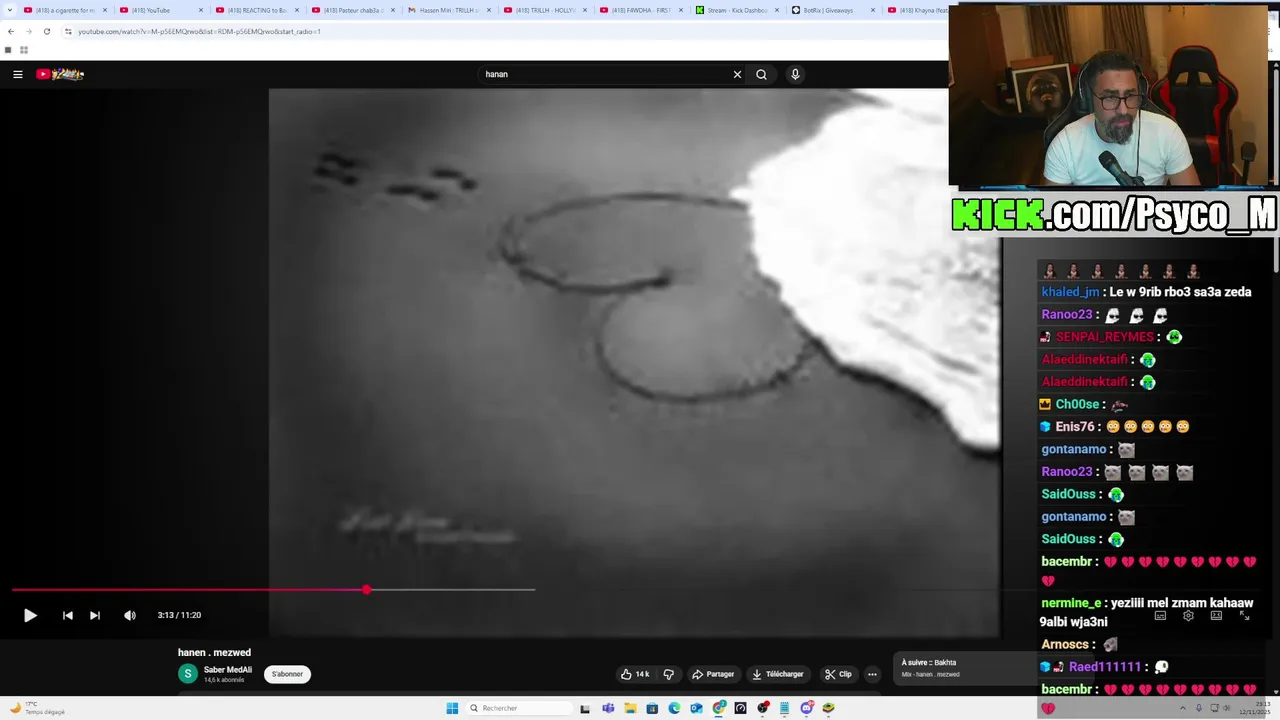Image resolution: width=1280 pixels, height=720 pixels.
Task: Toggle subtitles in the video player
Action: (x=1160, y=616)
